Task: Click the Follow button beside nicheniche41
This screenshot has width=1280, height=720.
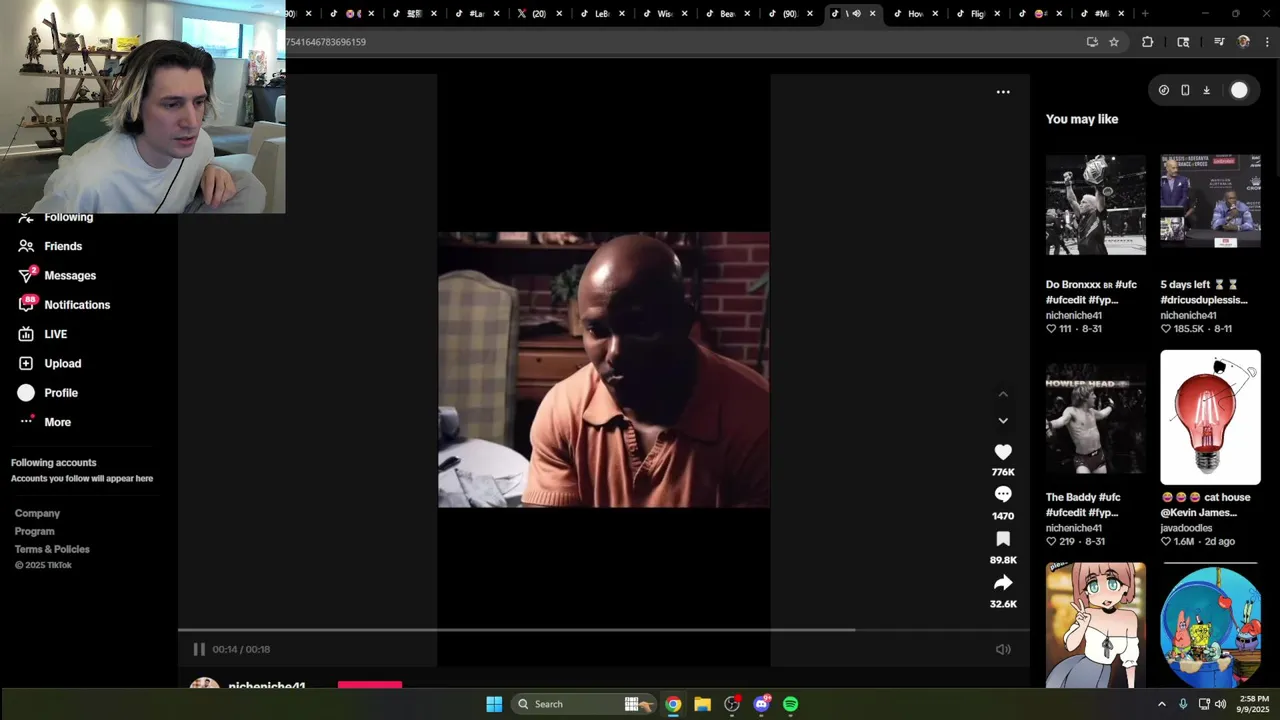Action: (x=370, y=685)
